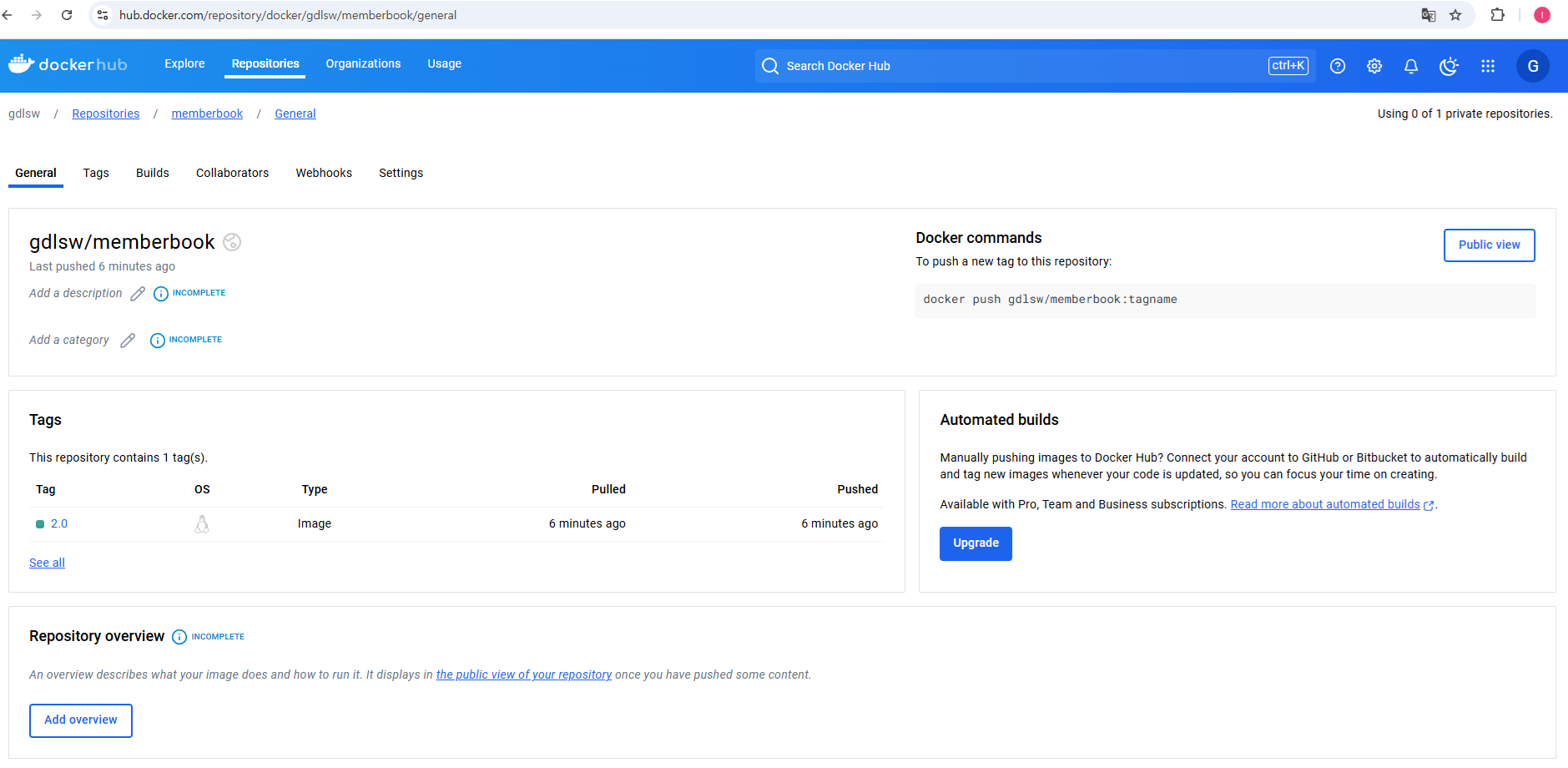Click the site info icon in address bar
Image resolution: width=1568 pixels, height=768 pixels.
coord(103,15)
